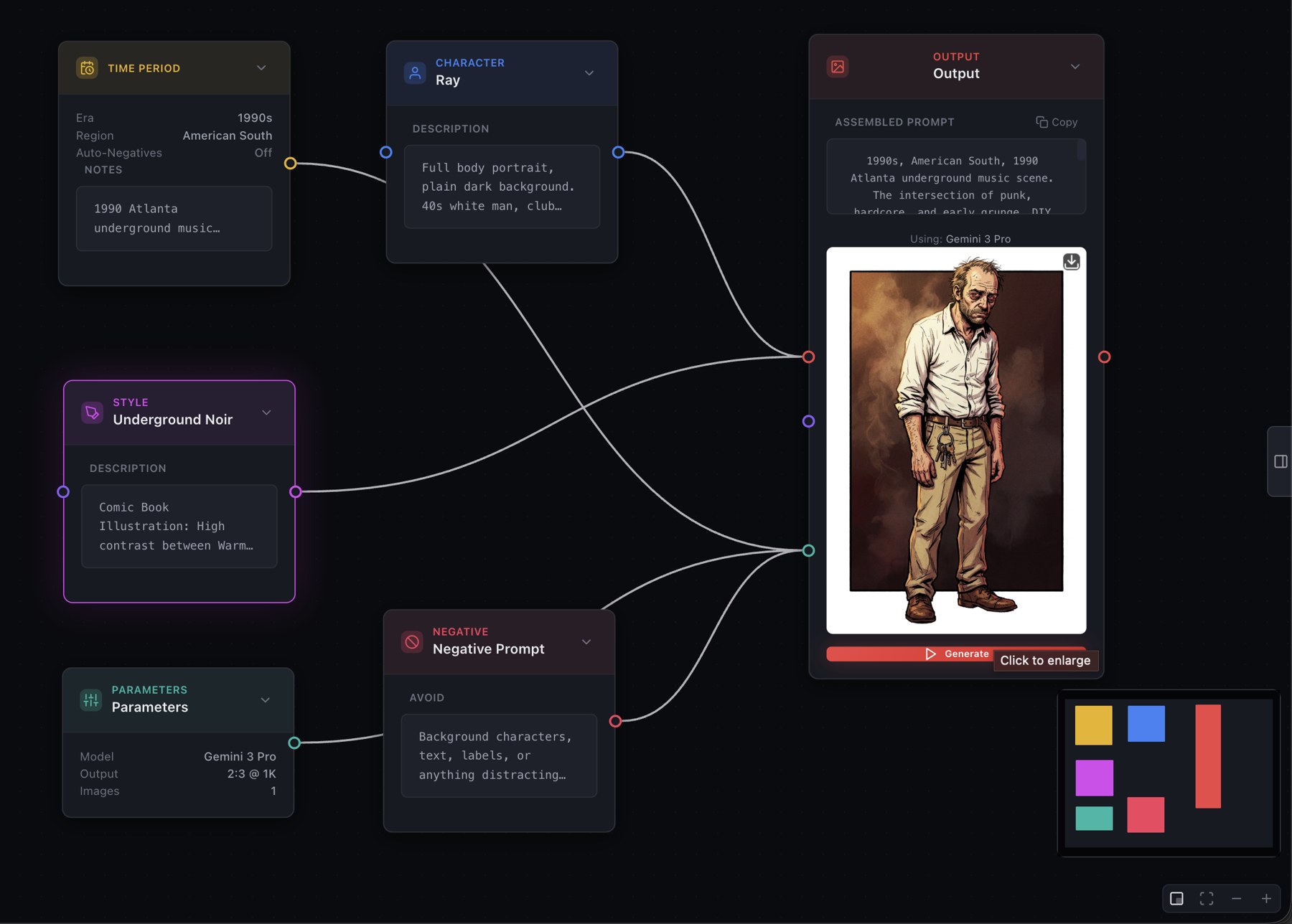
Task: Collapse the Parameters node
Action: tap(266, 699)
